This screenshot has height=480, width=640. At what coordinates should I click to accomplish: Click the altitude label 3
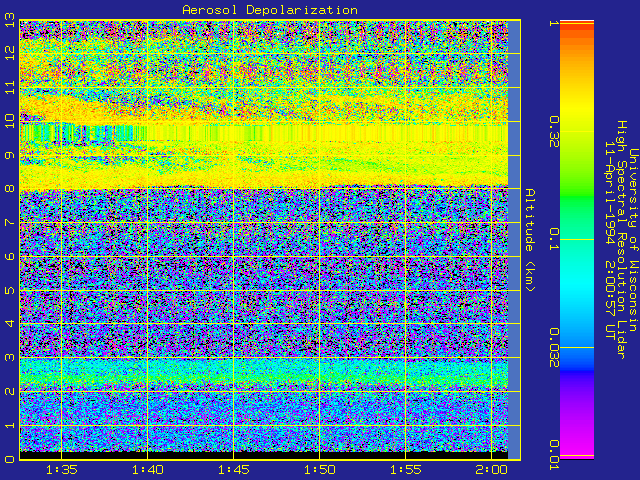coord(10,358)
